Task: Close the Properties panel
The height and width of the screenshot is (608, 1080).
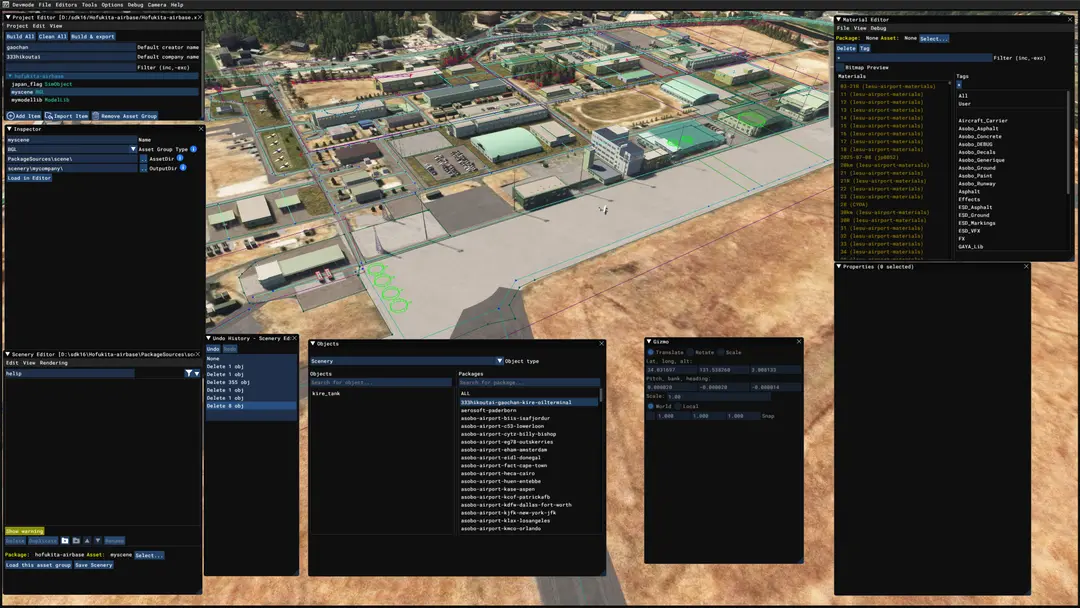Action: 1026,266
